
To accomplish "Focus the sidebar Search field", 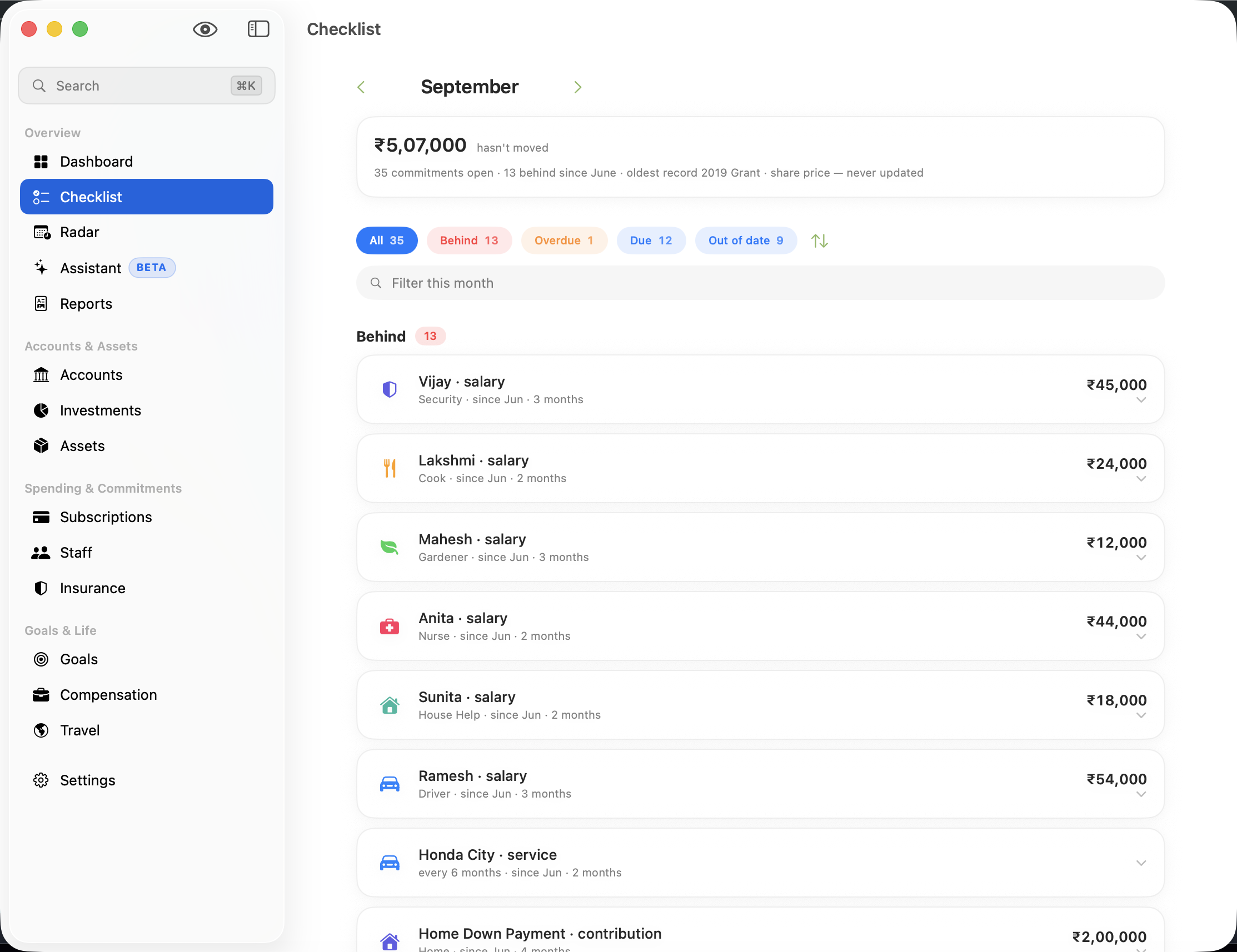I will [147, 86].
